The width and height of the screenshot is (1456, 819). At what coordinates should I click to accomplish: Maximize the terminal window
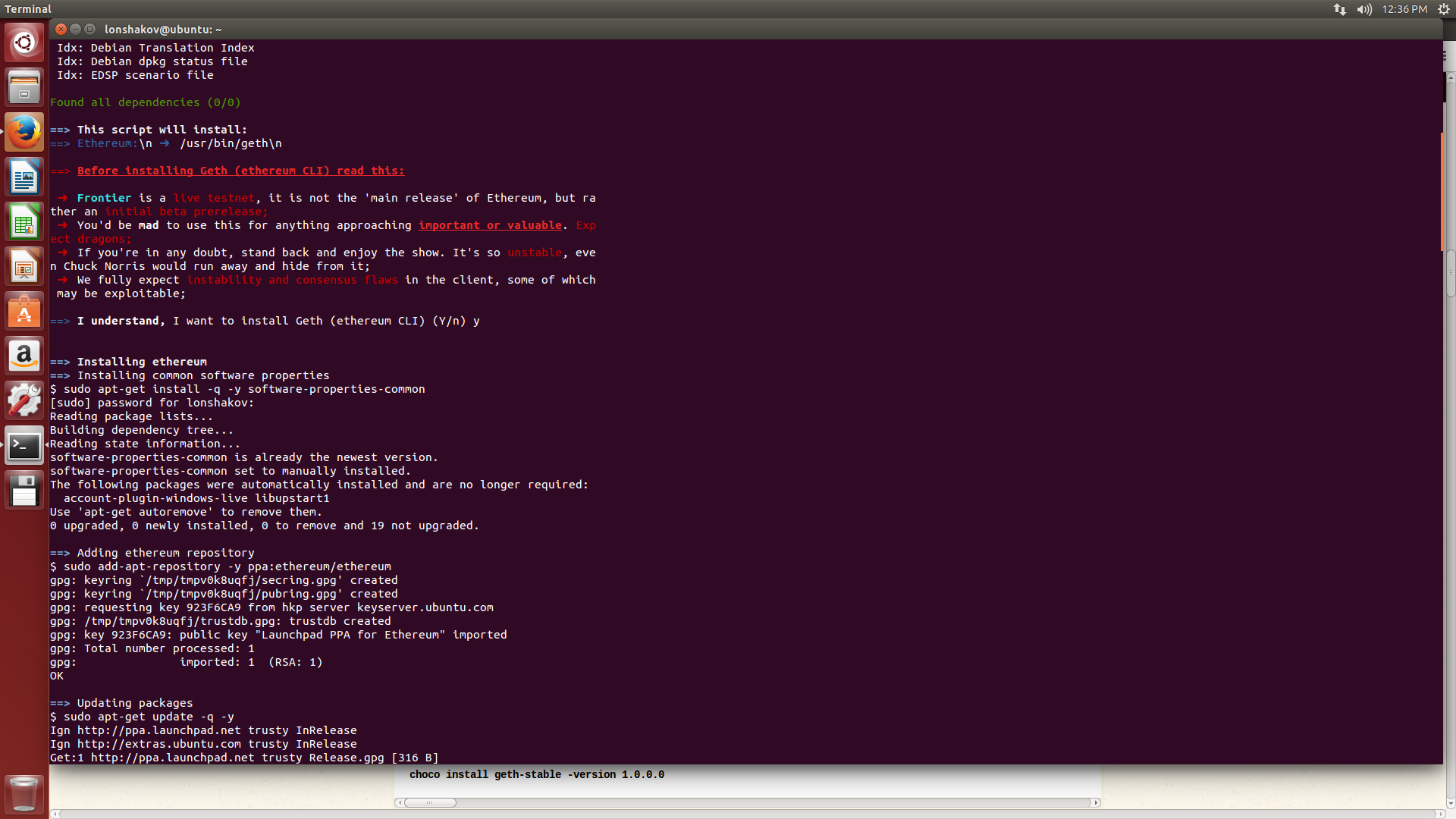89,29
